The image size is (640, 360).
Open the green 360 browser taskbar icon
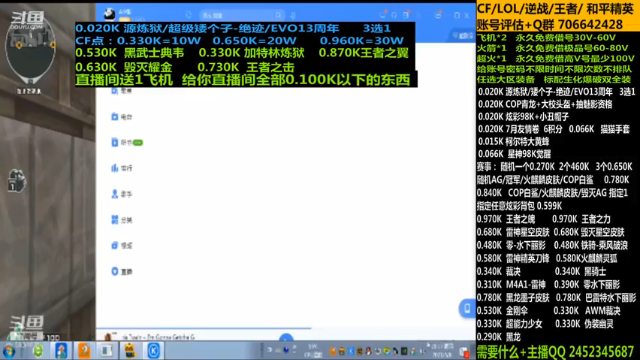tap(38, 351)
